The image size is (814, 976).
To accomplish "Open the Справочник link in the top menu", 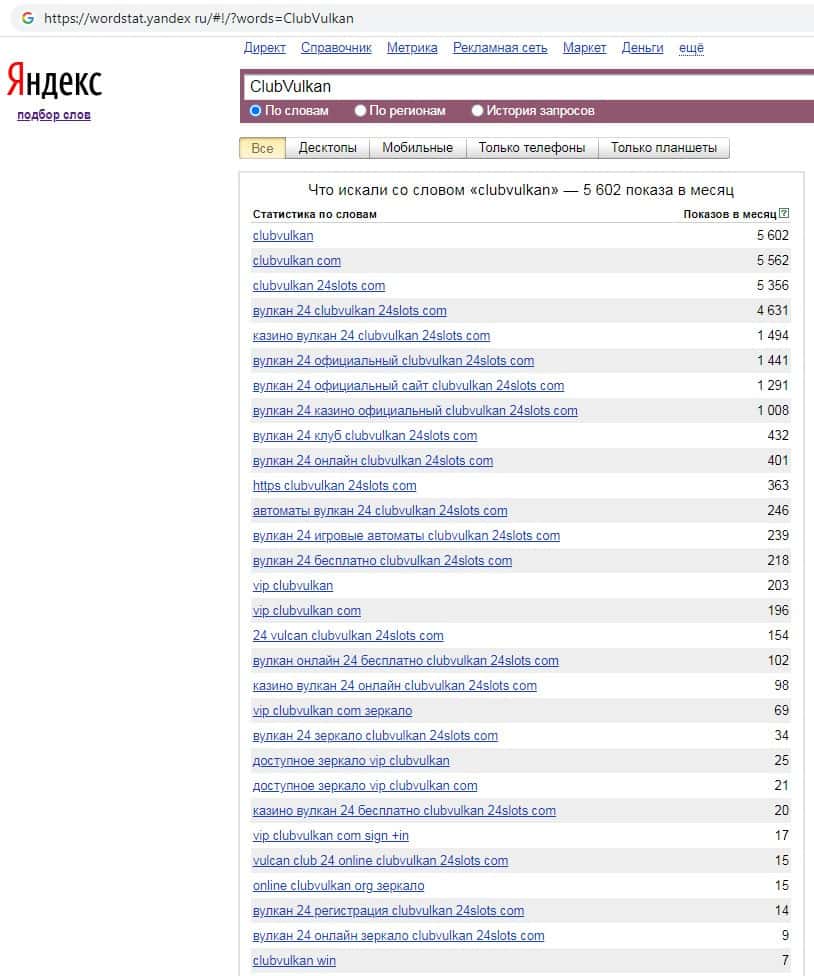I will click(x=336, y=48).
